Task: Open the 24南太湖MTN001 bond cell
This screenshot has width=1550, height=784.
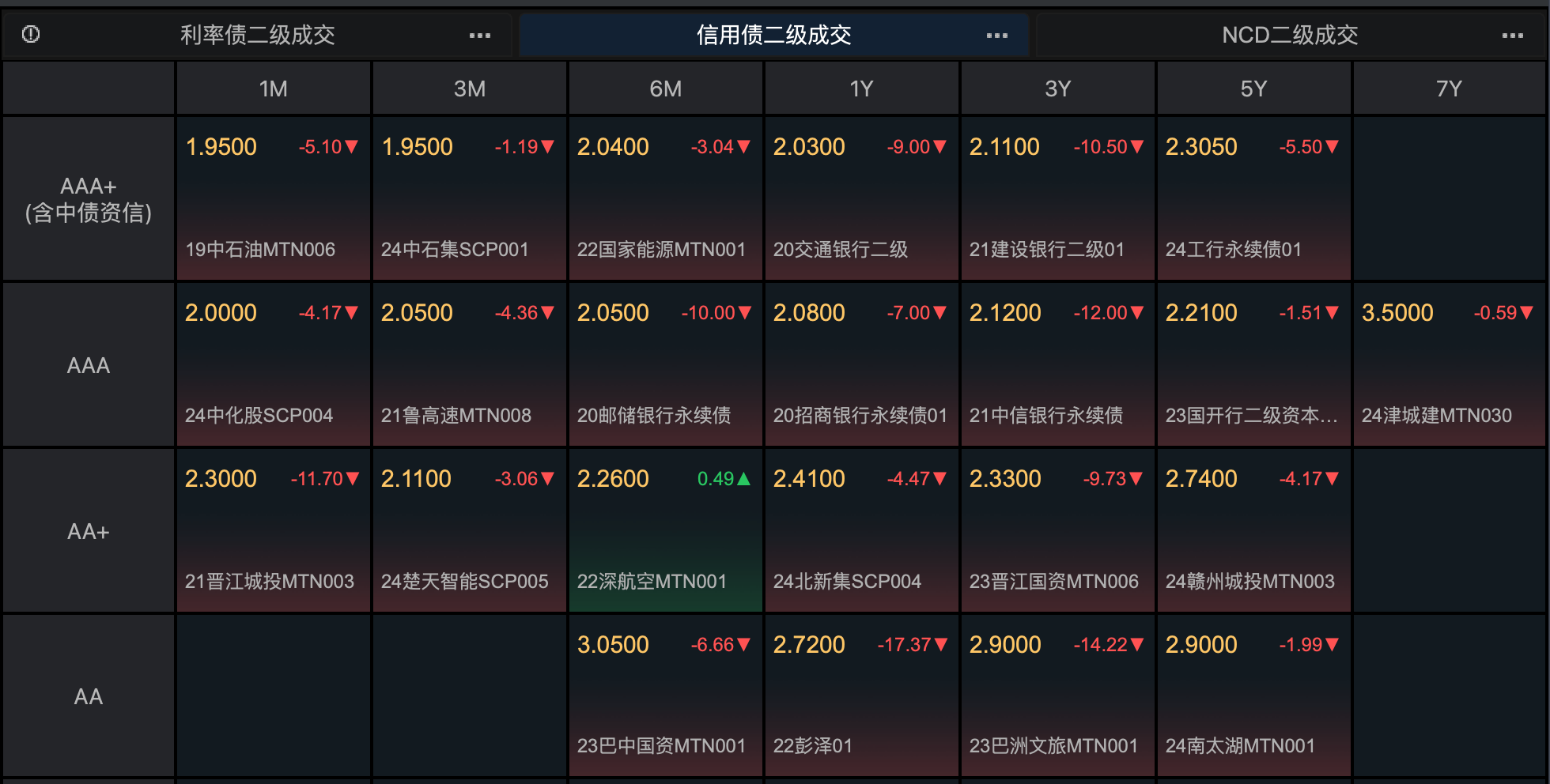Action: 1253,695
